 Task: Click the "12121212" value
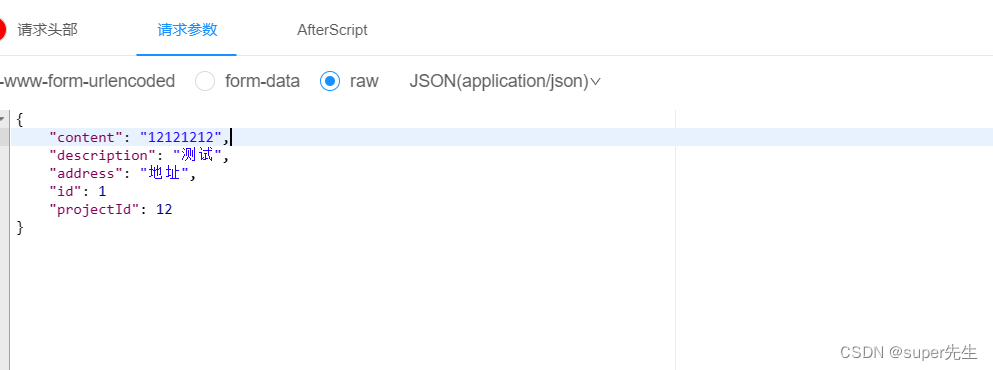[x=180, y=137]
